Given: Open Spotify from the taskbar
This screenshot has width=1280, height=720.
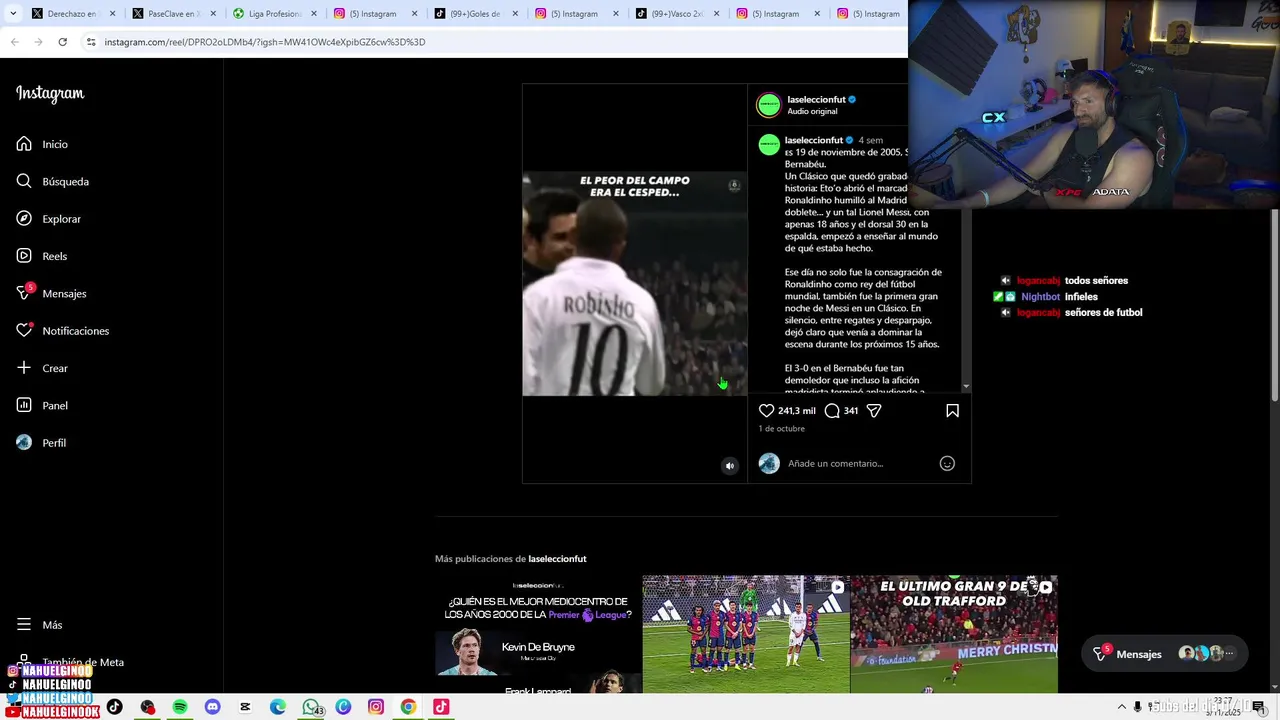Looking at the screenshot, I should pyautogui.click(x=180, y=707).
